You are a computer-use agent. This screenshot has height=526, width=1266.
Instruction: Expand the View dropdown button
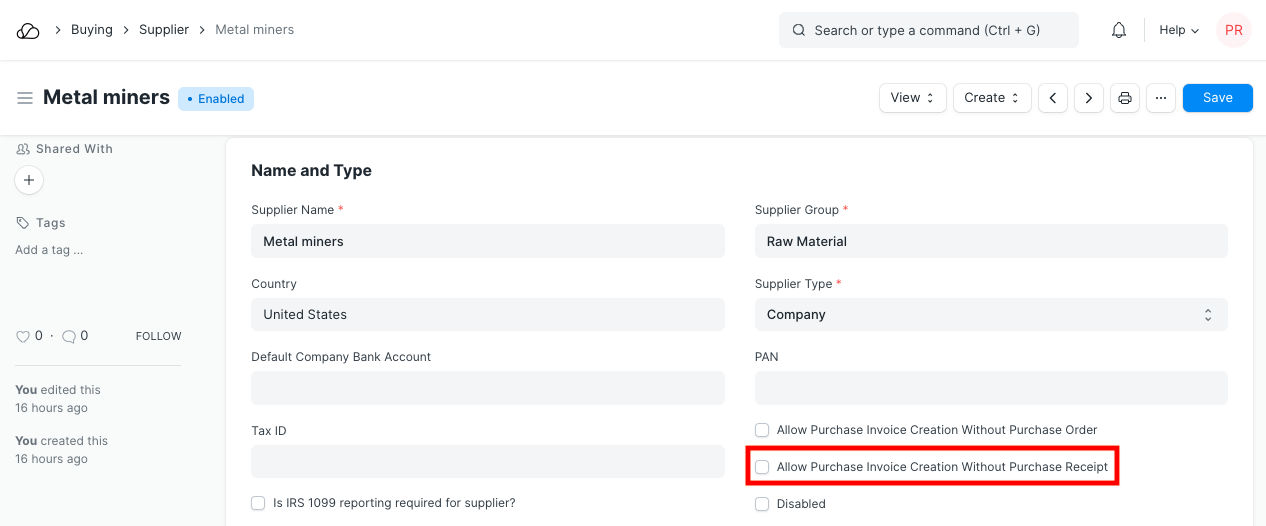coord(912,98)
